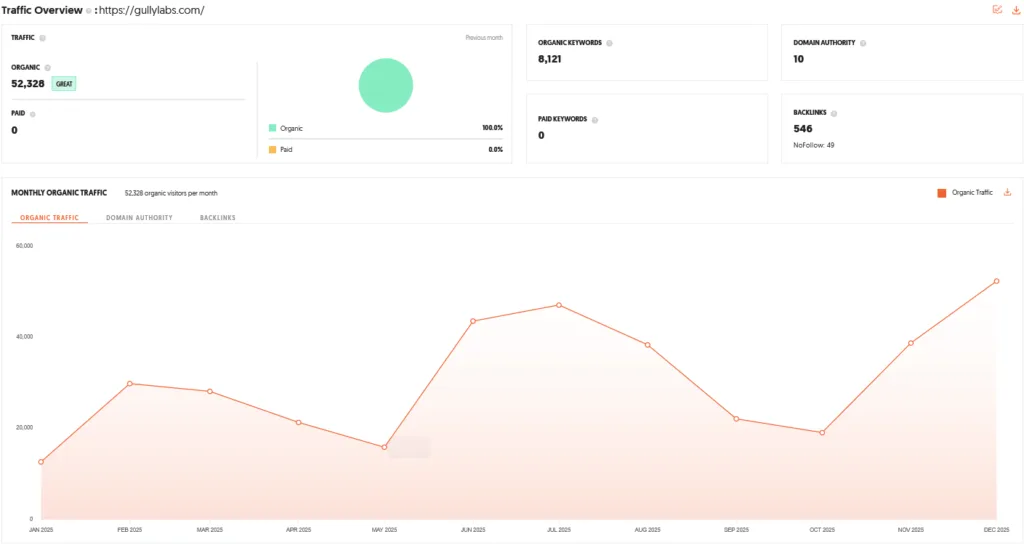1024x545 pixels.
Task: Click the 40,000 y-axis label
Action: click(24, 337)
